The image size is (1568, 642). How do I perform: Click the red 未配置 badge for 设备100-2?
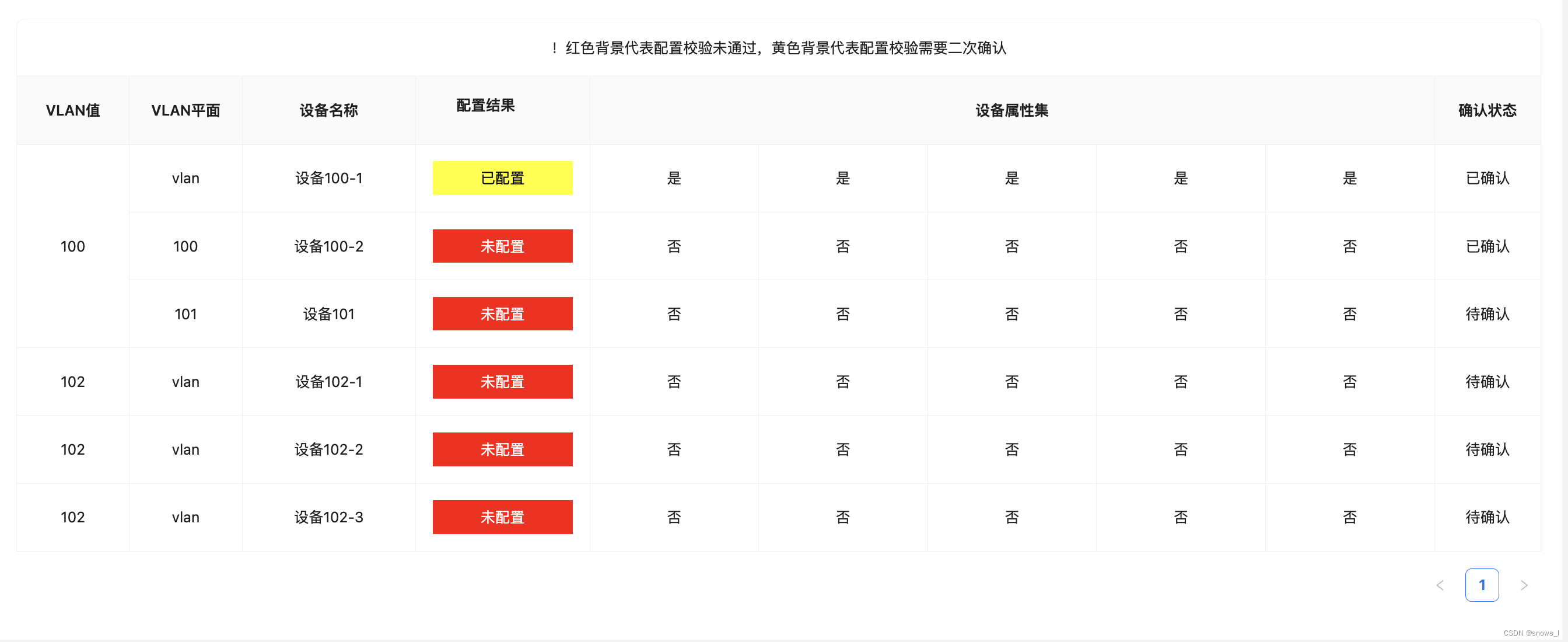(x=502, y=246)
